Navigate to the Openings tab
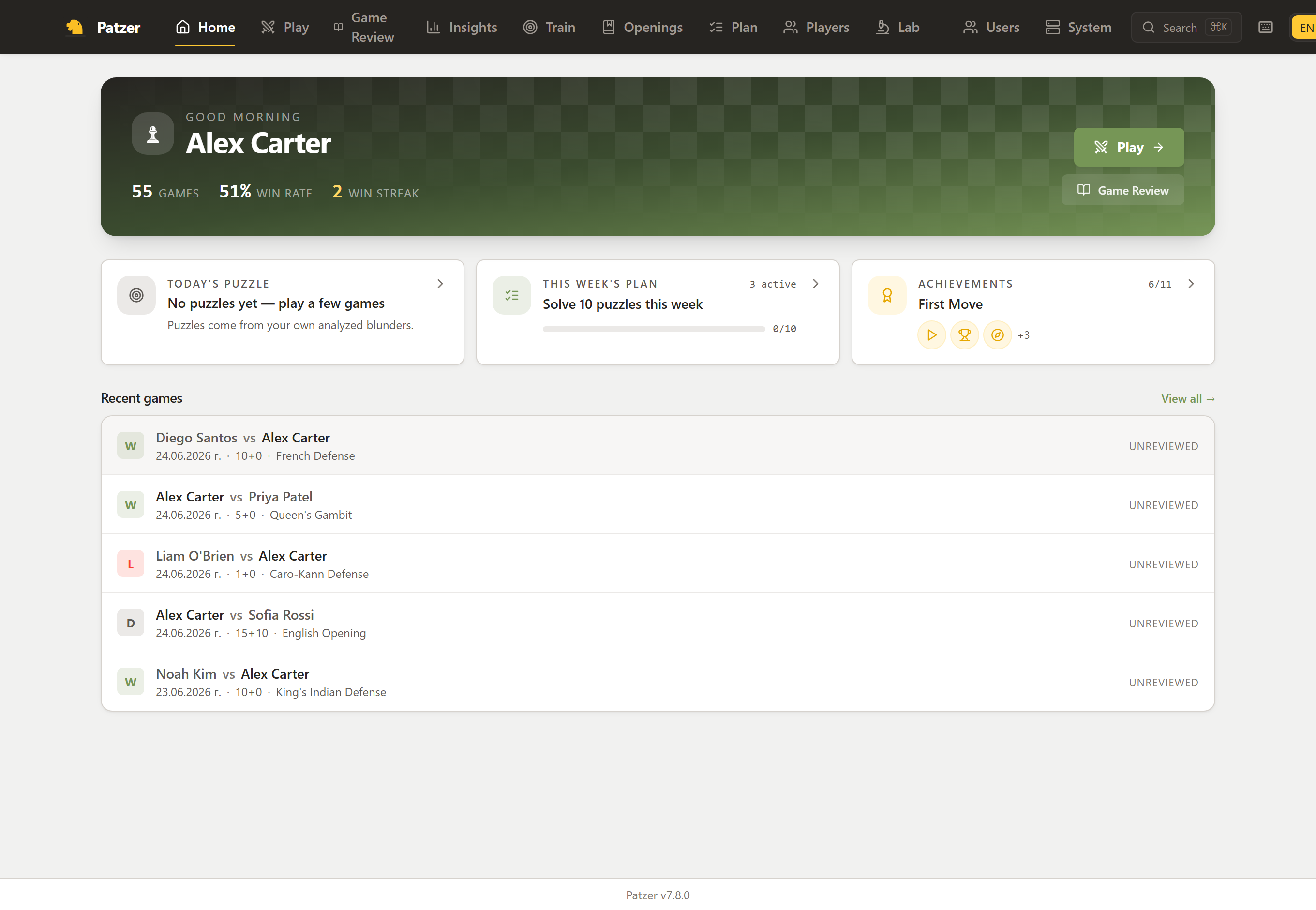 pyautogui.click(x=643, y=27)
